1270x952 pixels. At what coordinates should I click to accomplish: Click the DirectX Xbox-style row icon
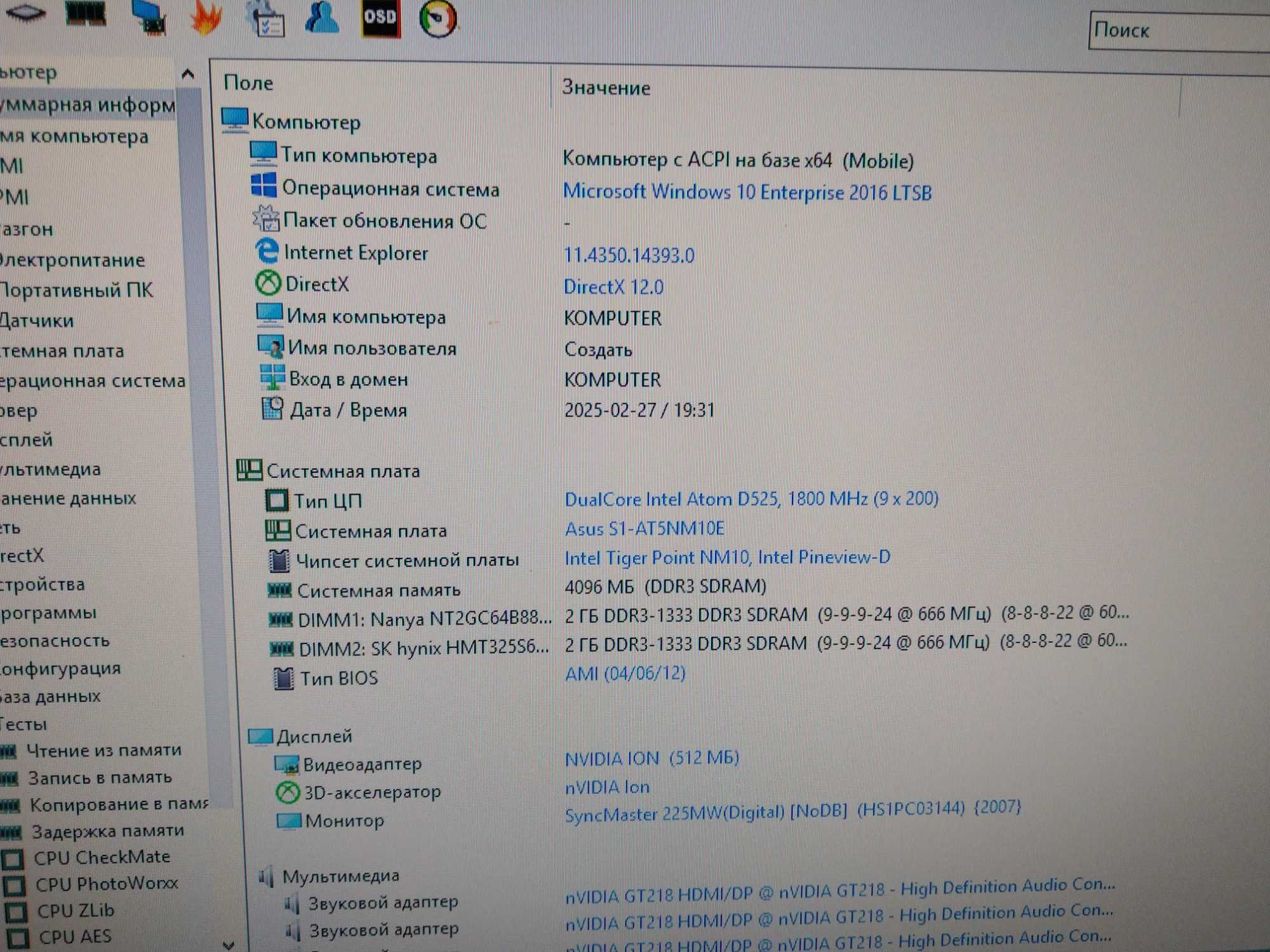268,282
